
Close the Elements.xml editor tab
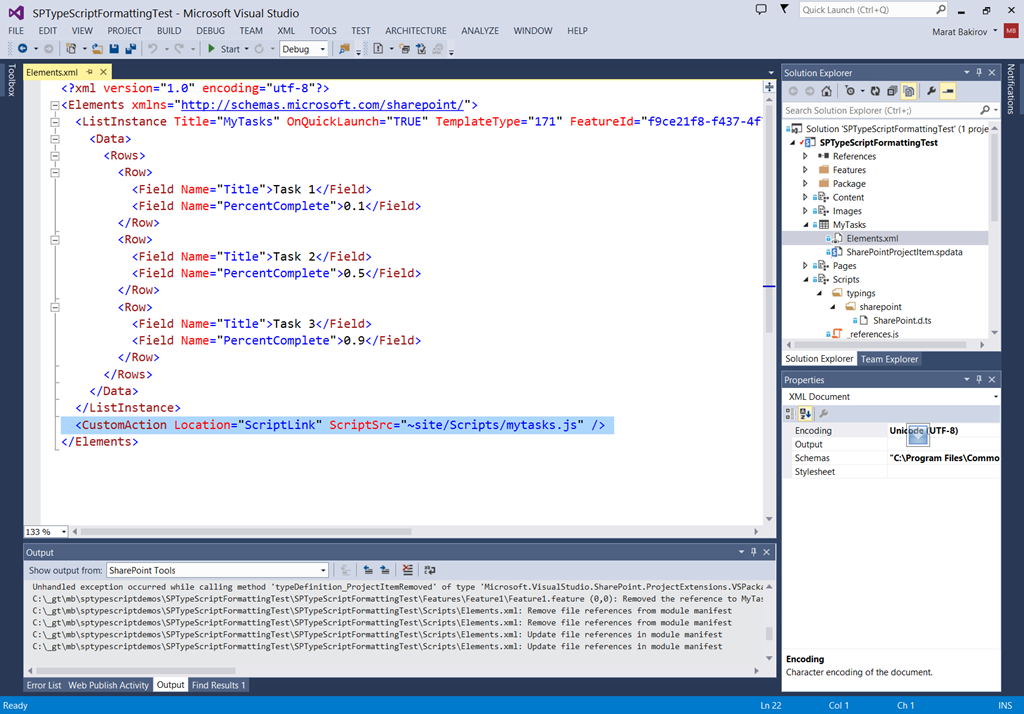tap(103, 72)
